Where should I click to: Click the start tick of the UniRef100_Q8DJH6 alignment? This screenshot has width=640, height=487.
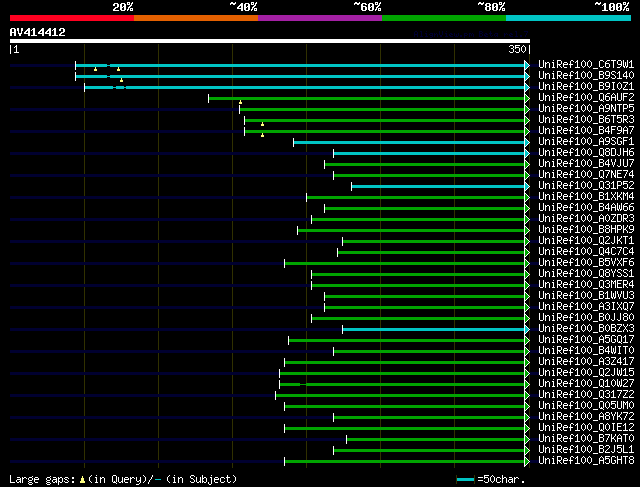(x=333, y=153)
